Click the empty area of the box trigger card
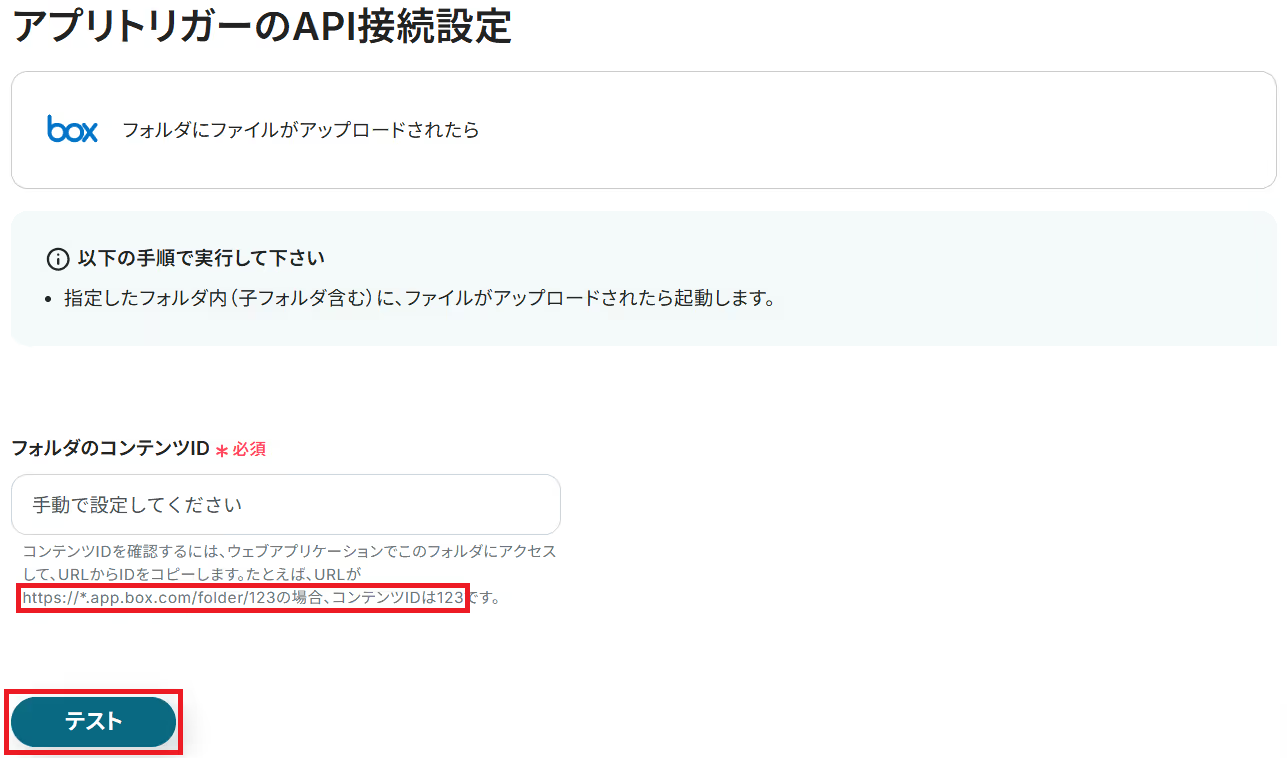This screenshot has width=1287, height=758. click(x=880, y=130)
